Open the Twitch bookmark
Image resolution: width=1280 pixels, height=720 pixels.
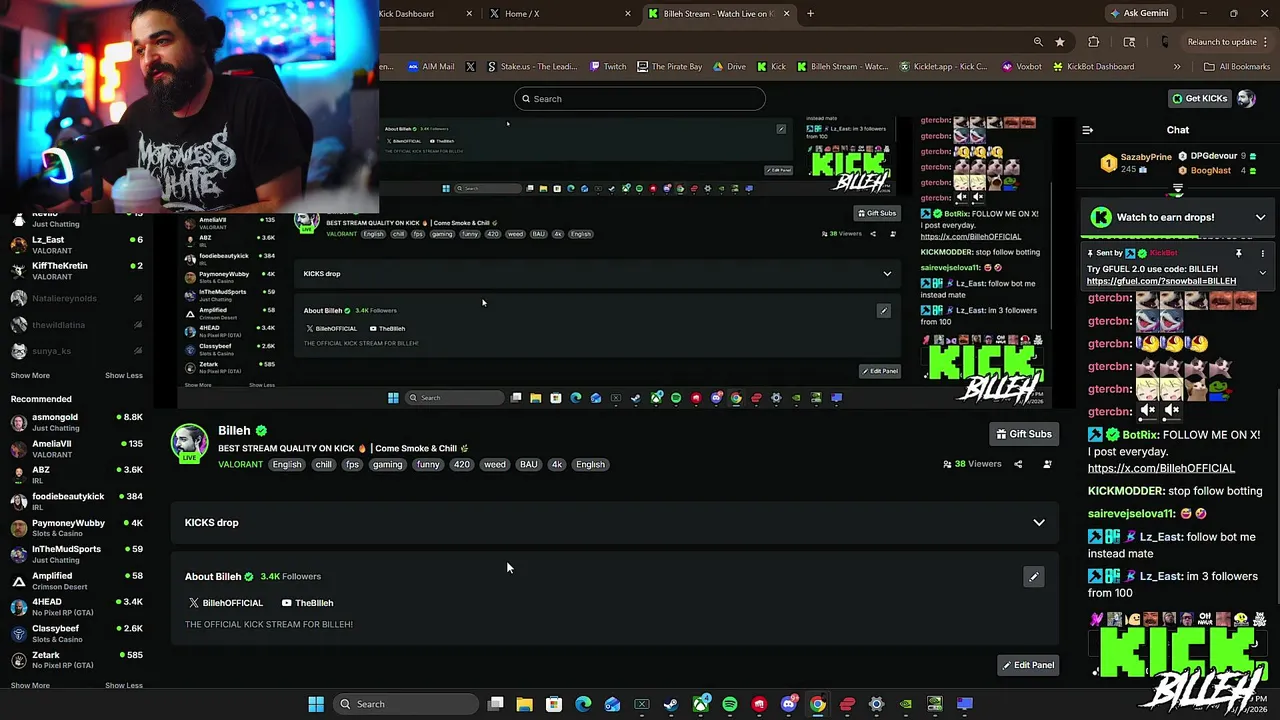pos(608,67)
